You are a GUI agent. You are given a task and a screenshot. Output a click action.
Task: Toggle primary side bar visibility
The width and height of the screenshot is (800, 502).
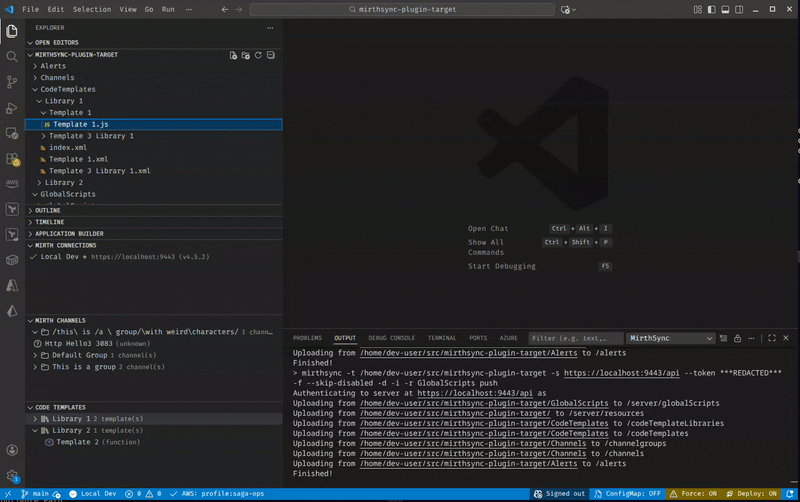pyautogui.click(x=711, y=9)
